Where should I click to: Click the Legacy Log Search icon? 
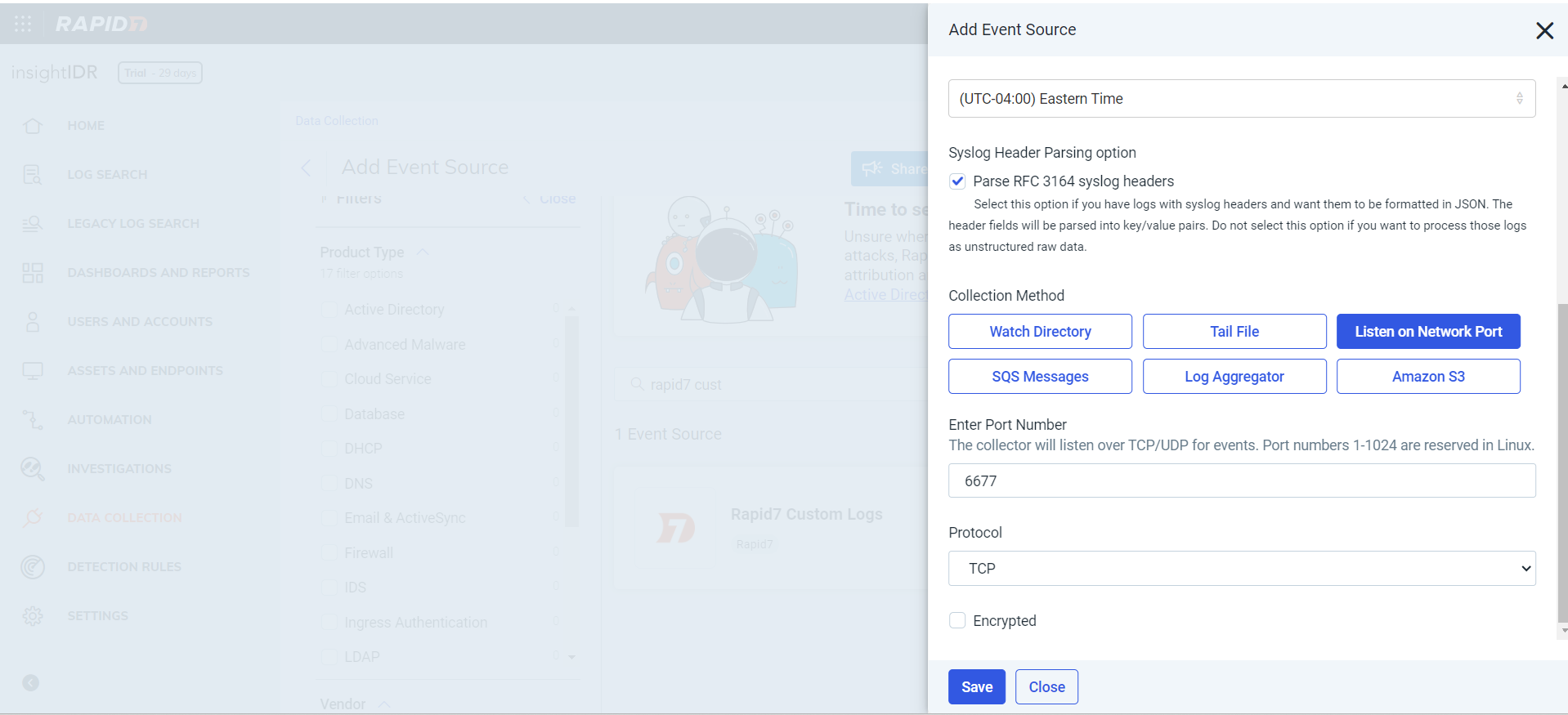pos(33,224)
